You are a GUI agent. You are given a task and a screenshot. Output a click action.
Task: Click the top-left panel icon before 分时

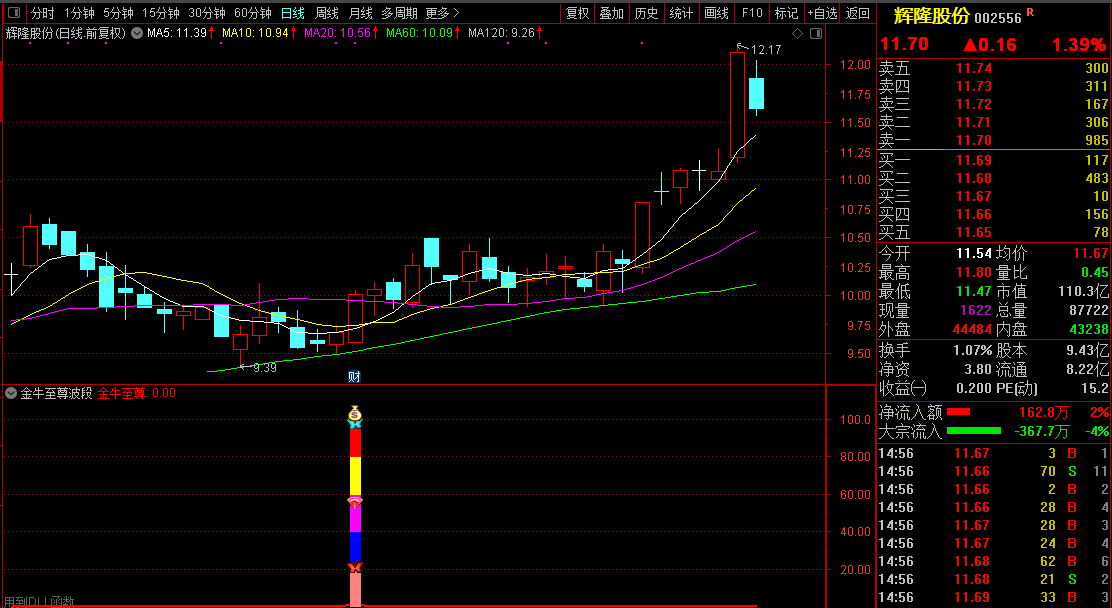pos(13,13)
